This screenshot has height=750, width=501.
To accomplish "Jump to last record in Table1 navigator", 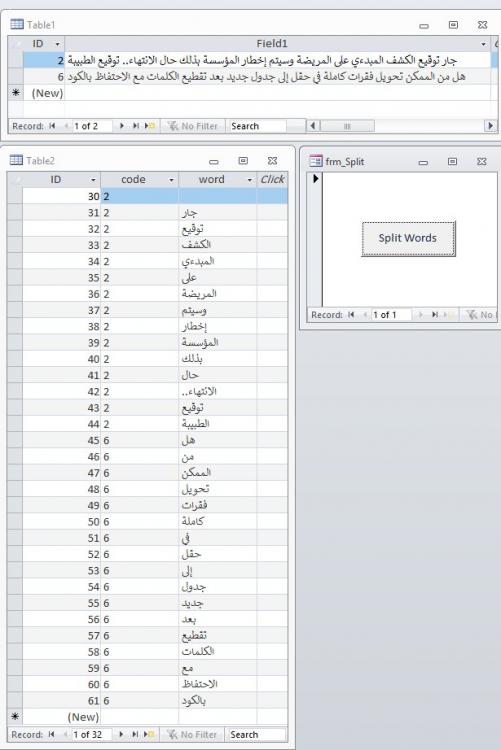I will pos(135,126).
